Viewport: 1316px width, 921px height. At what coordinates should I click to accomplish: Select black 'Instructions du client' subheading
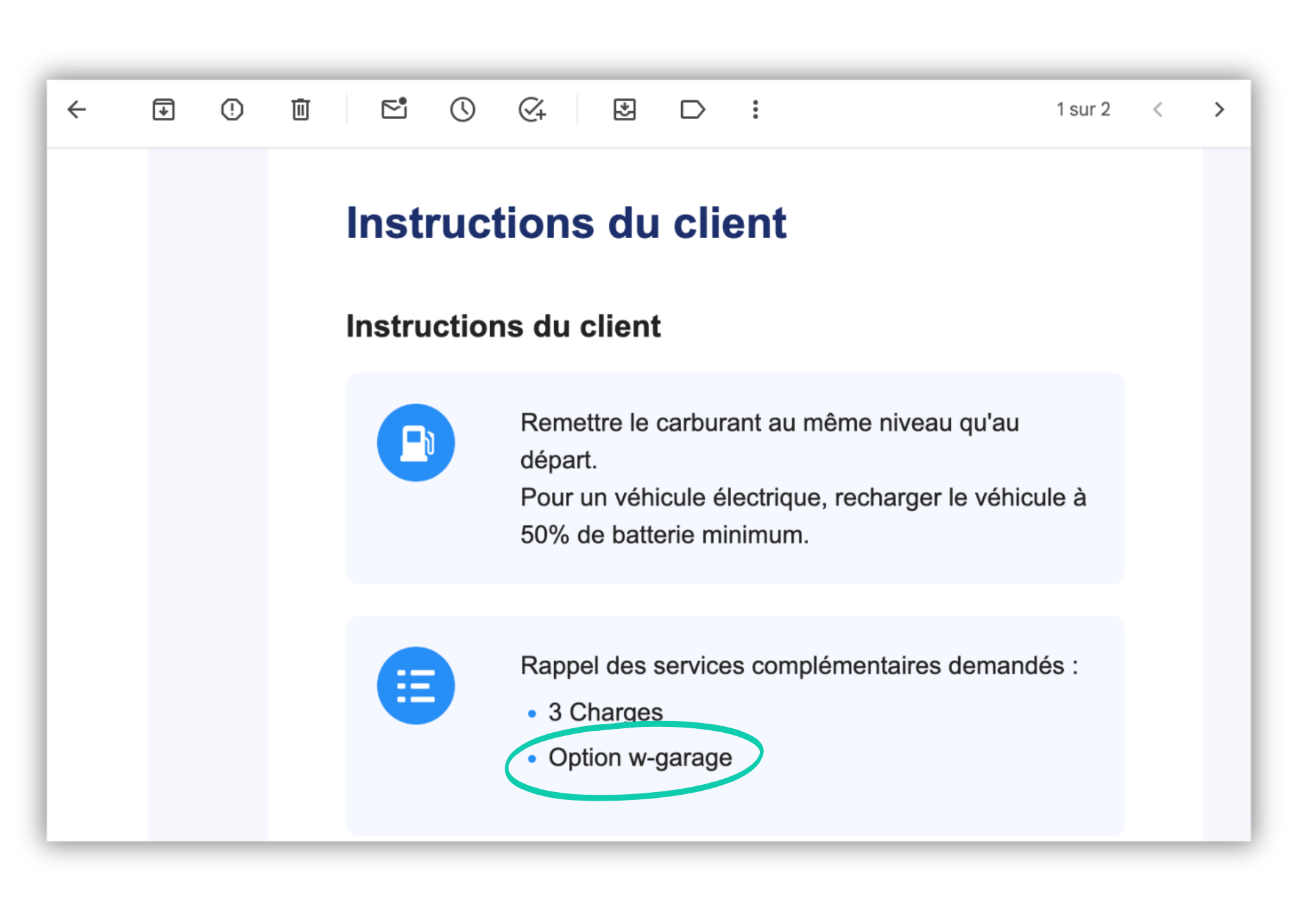(503, 326)
